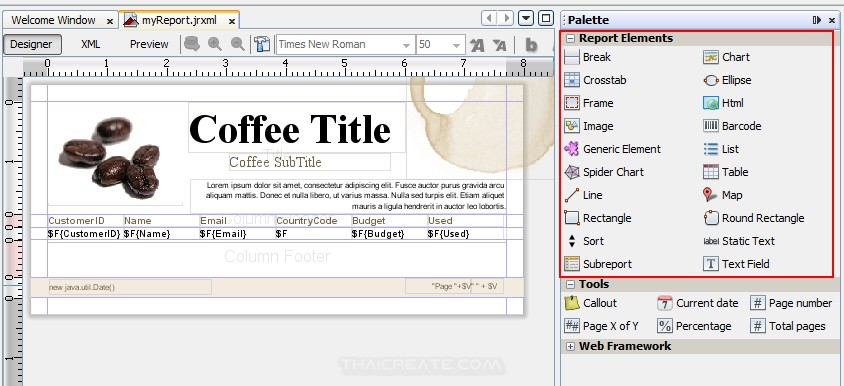Minimize the Palette panel
Screen dimensions: 844x386
817,20
